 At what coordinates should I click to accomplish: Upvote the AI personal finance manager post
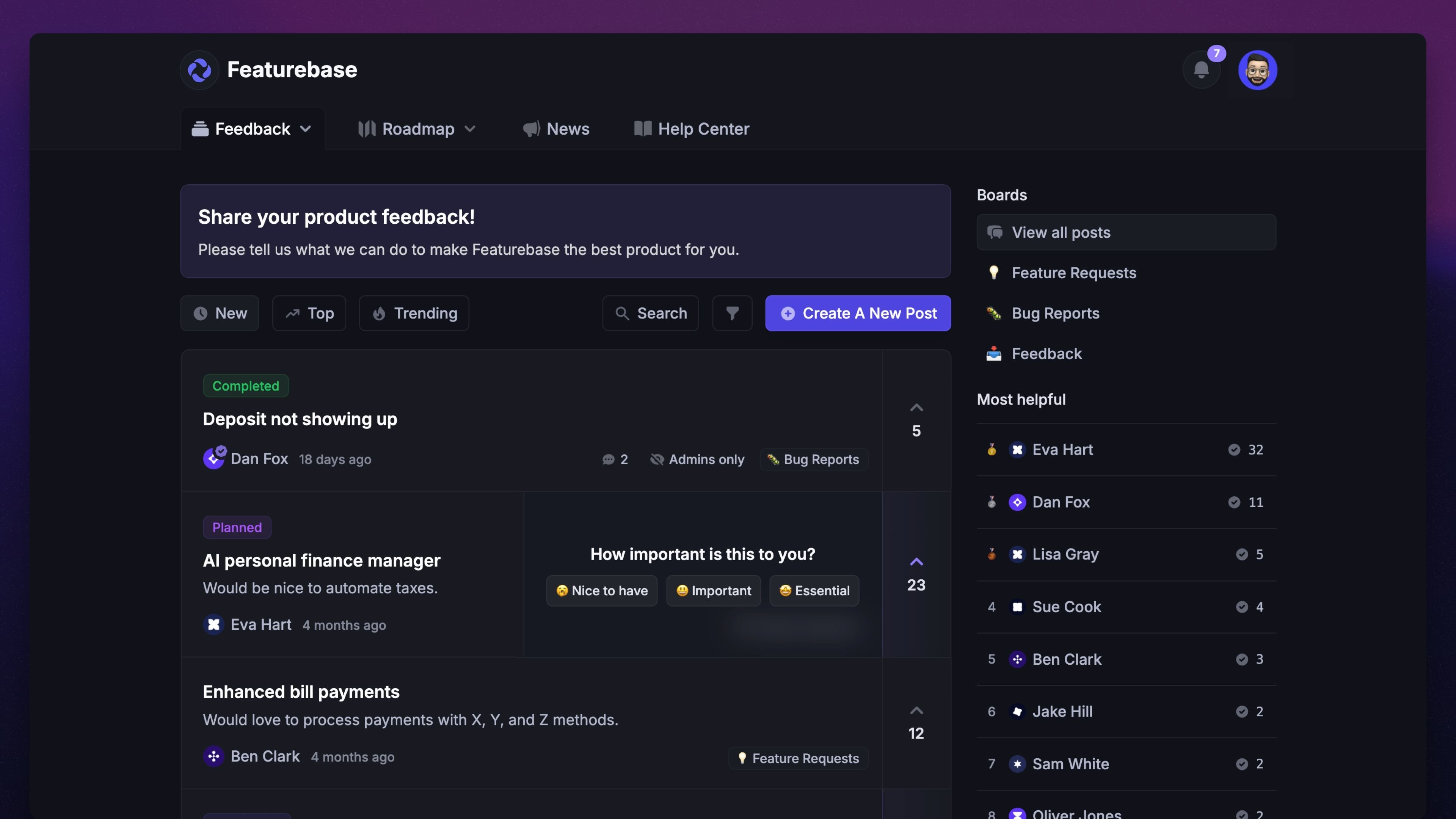(x=916, y=562)
